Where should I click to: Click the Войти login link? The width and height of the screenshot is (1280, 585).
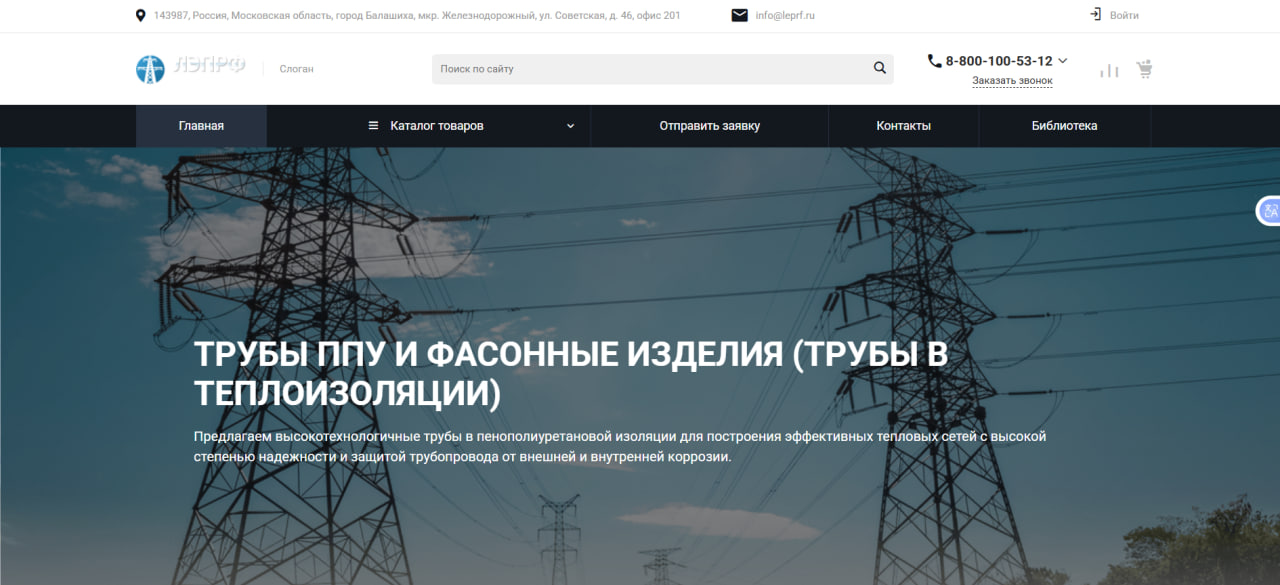1124,16
